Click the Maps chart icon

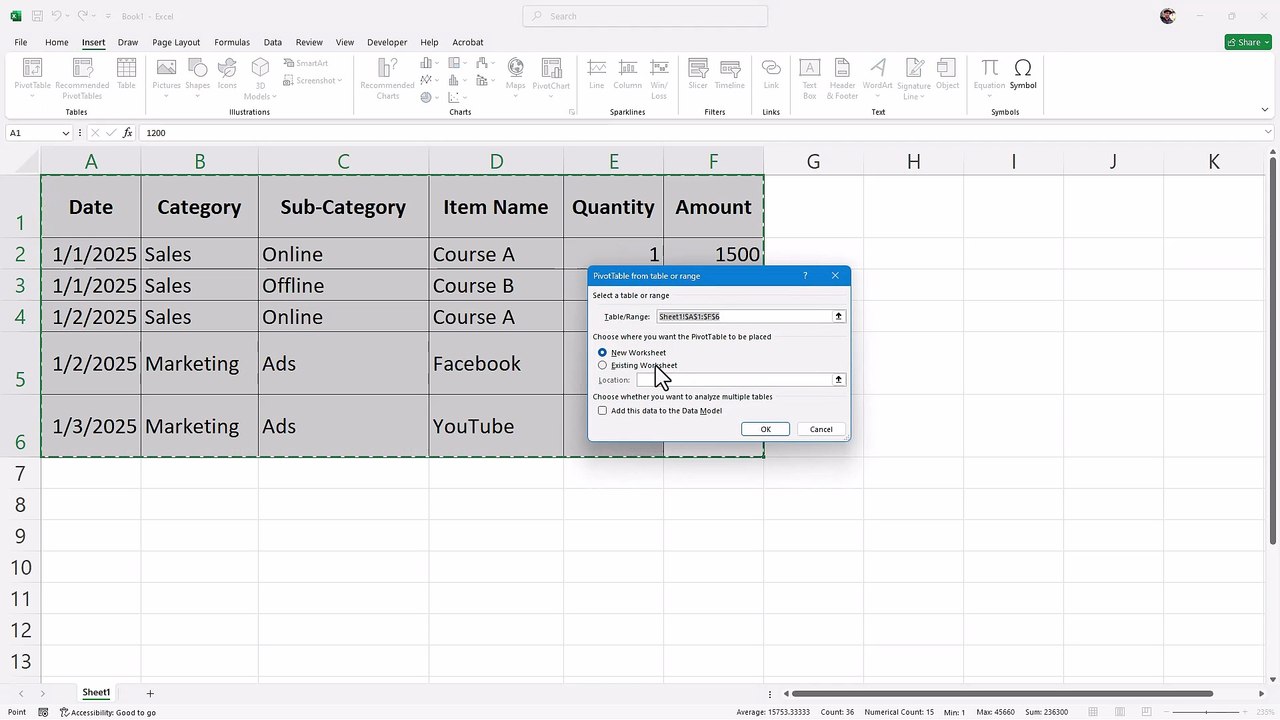515,76
